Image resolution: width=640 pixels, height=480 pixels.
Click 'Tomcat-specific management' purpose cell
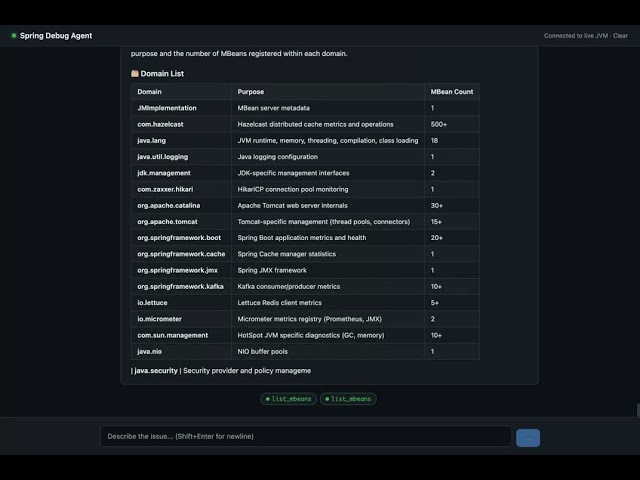(328, 222)
